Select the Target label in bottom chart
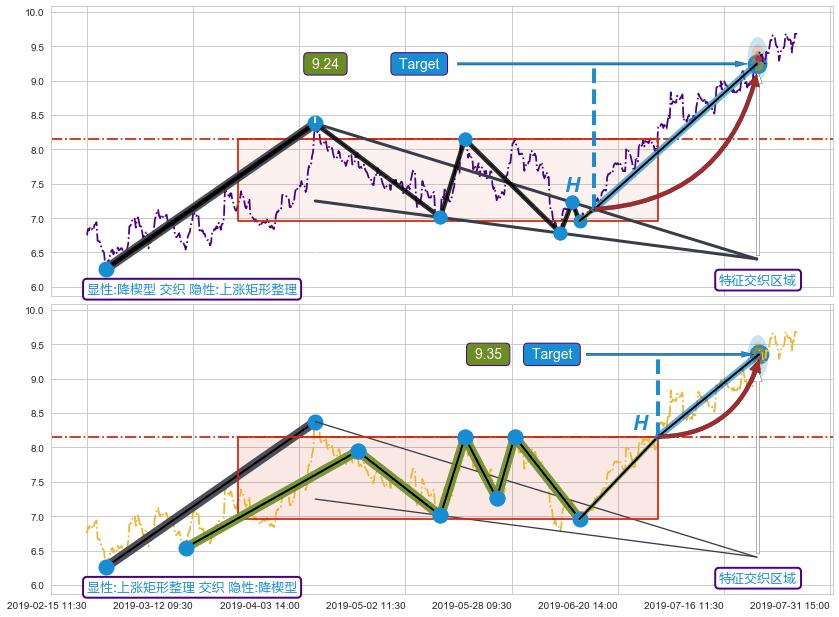Image resolution: width=839 pixels, height=617 pixels. point(552,354)
